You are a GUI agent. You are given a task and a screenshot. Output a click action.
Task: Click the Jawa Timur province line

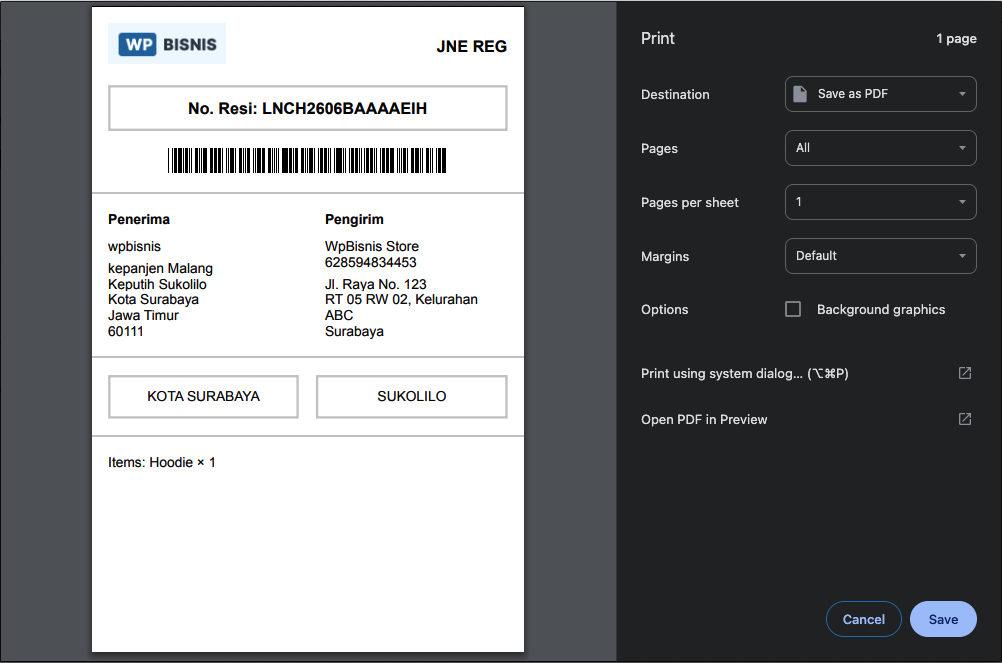coord(143,316)
